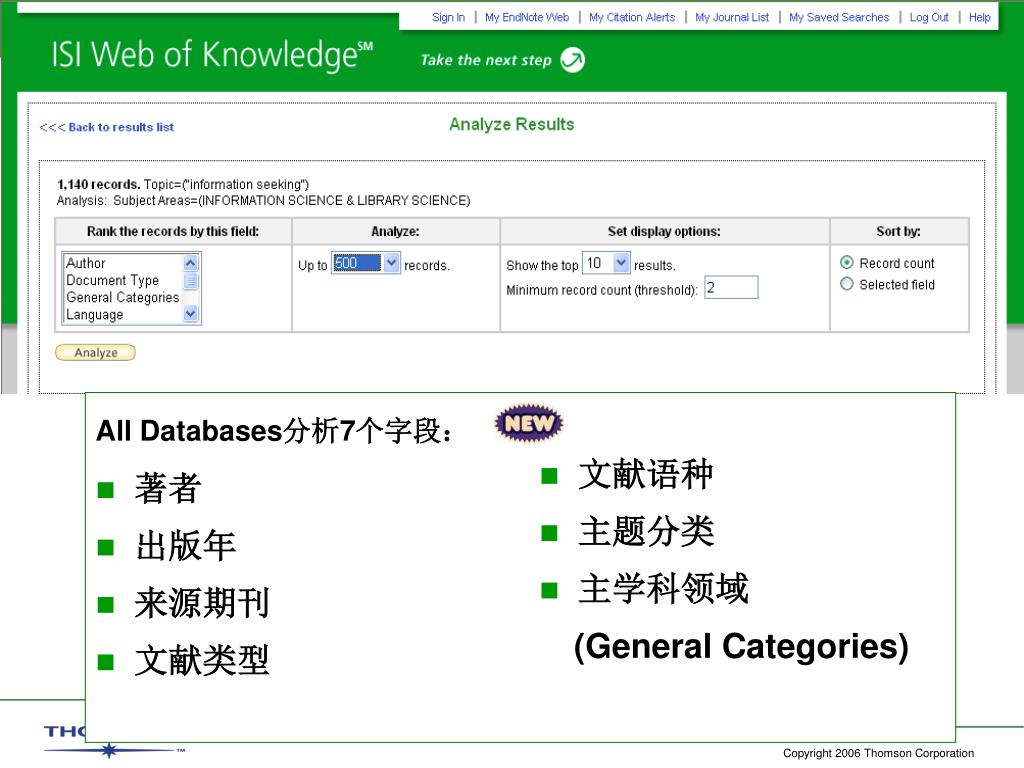Click the Take the next step text

486,60
